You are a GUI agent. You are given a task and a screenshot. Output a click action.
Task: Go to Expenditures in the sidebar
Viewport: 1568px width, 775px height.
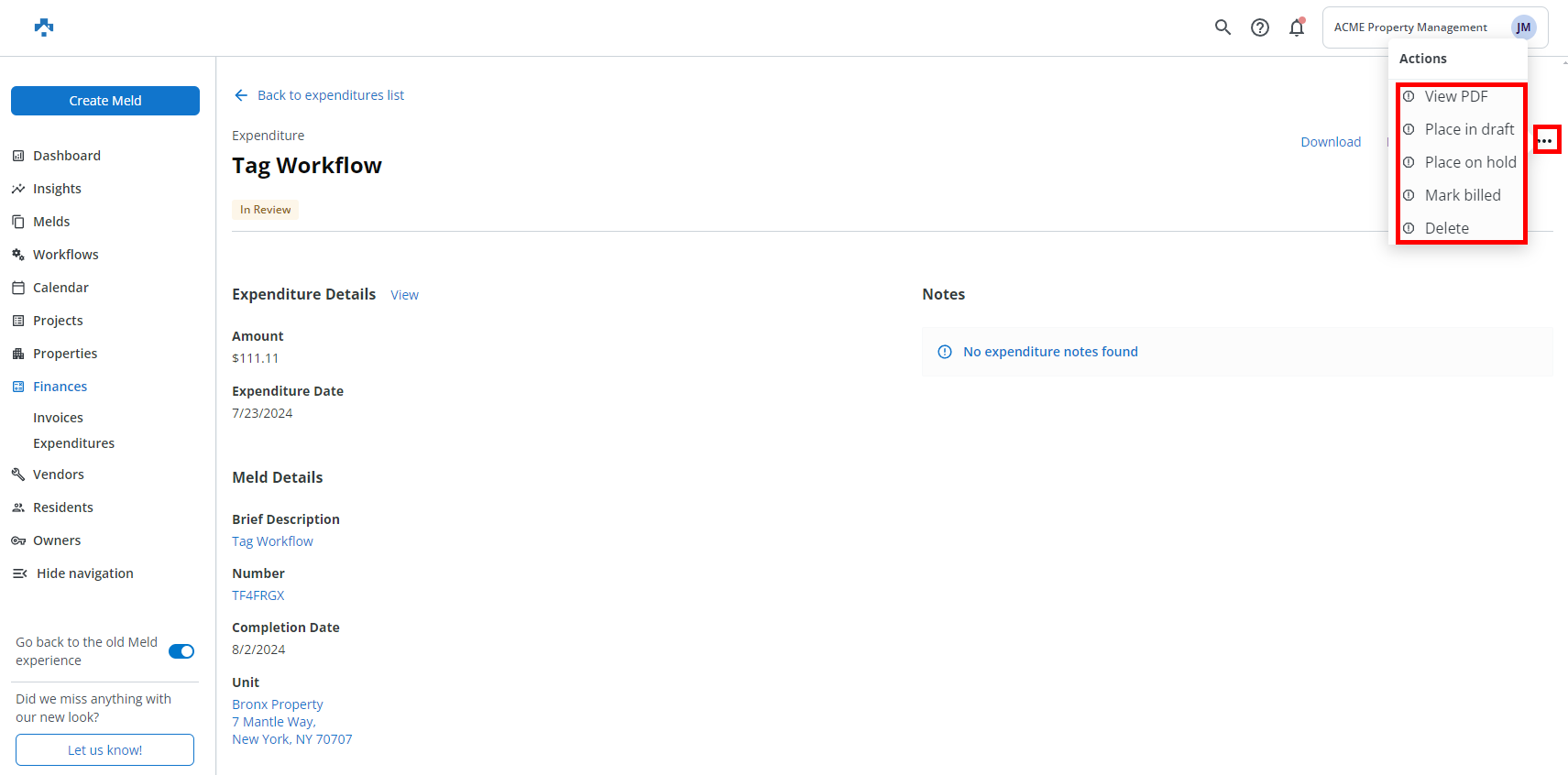pos(74,443)
